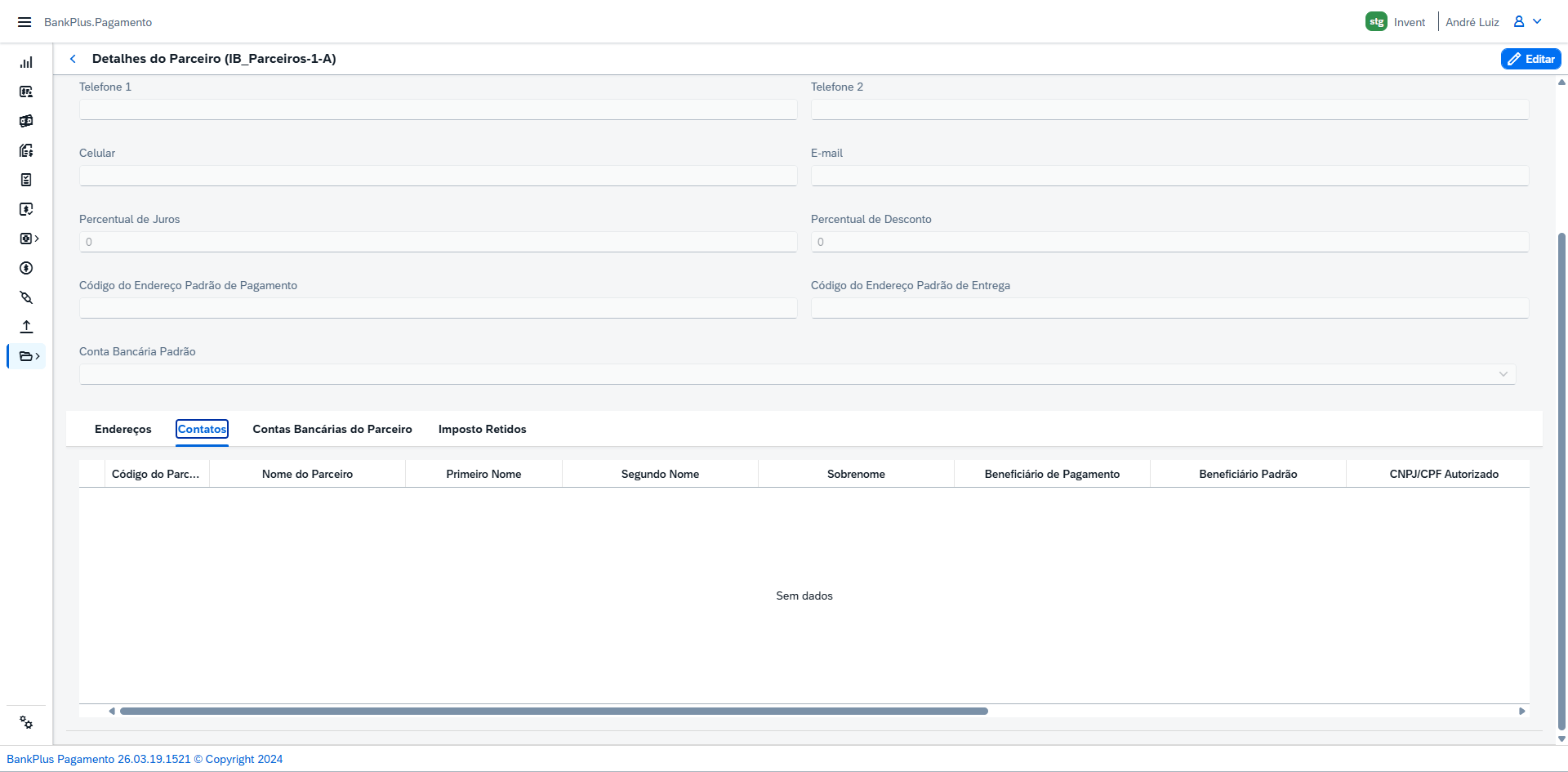Viewport: 1568px width, 772px height.
Task: Click the table scroll-left arrow
Action: [x=112, y=711]
